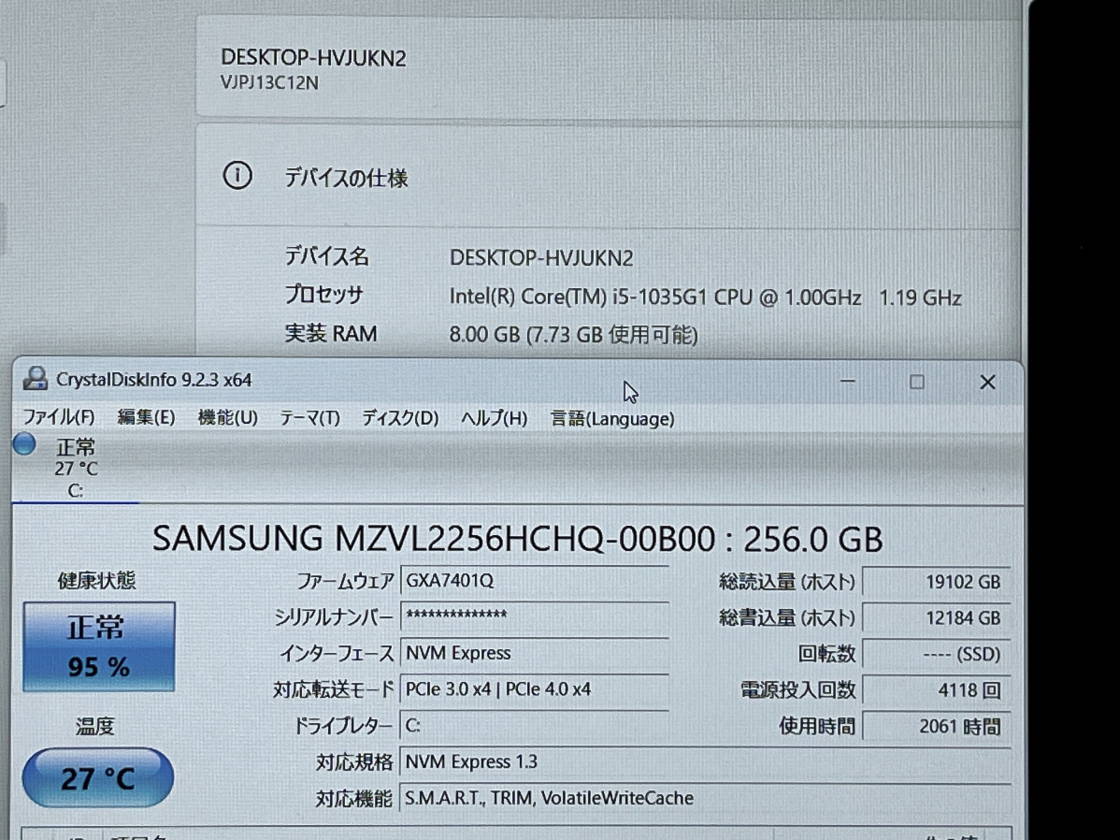Screen dimensions: 1120x840
Task: Click the info icon beside デバイスの仕様 in Settings
Action: tap(238, 175)
